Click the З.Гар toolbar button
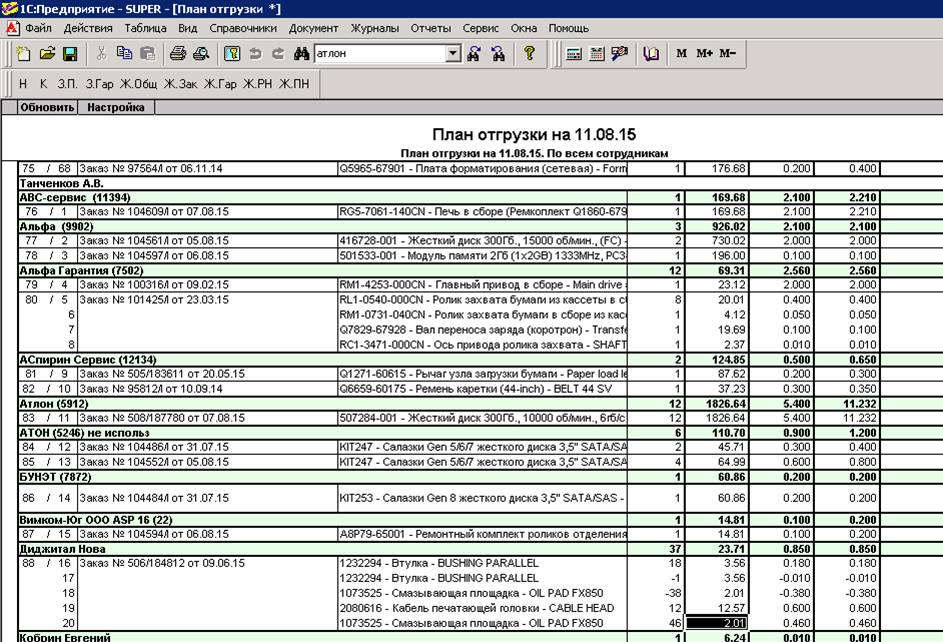The image size is (943, 642). coord(100,85)
